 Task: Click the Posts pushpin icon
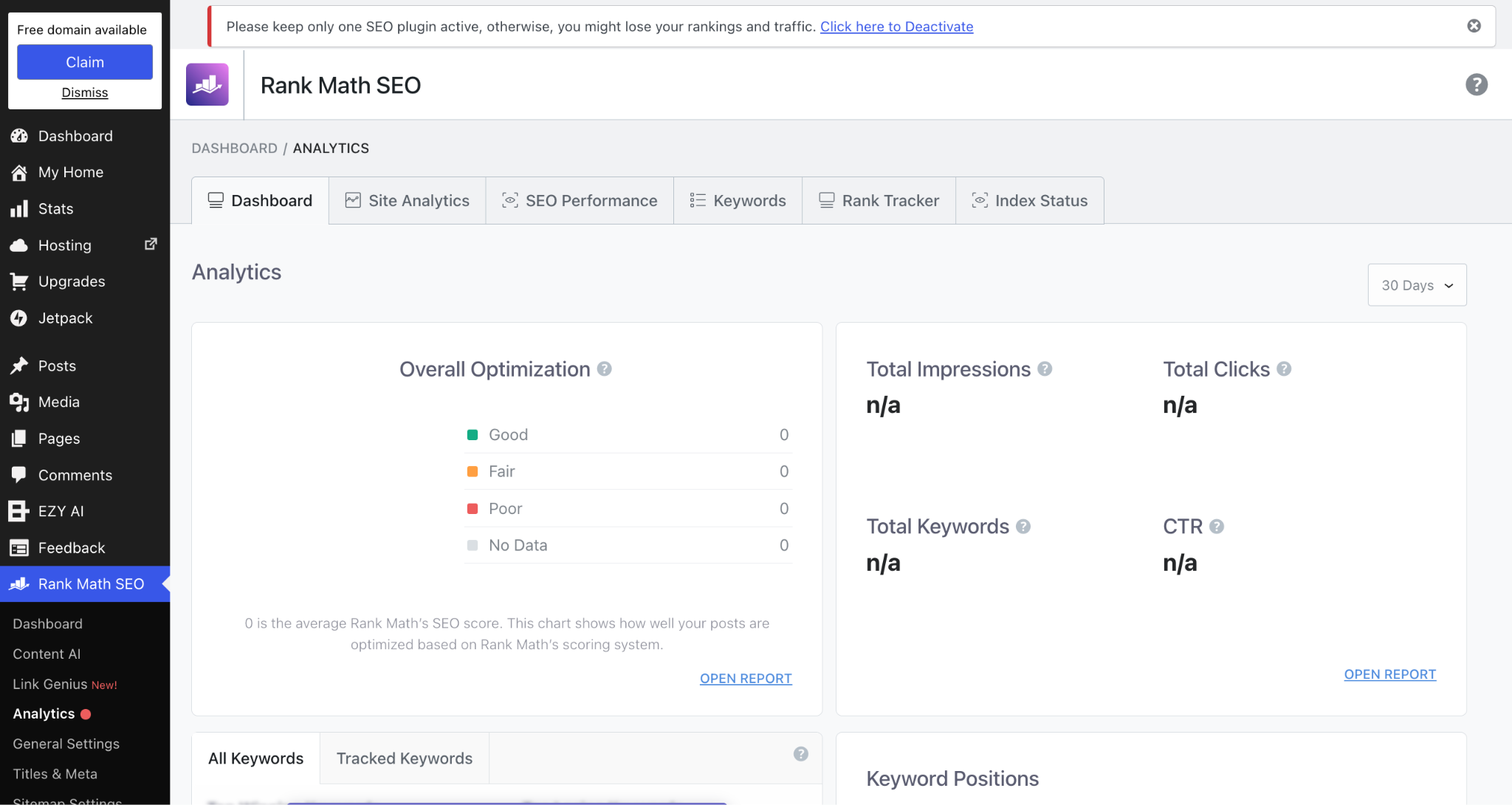19,366
